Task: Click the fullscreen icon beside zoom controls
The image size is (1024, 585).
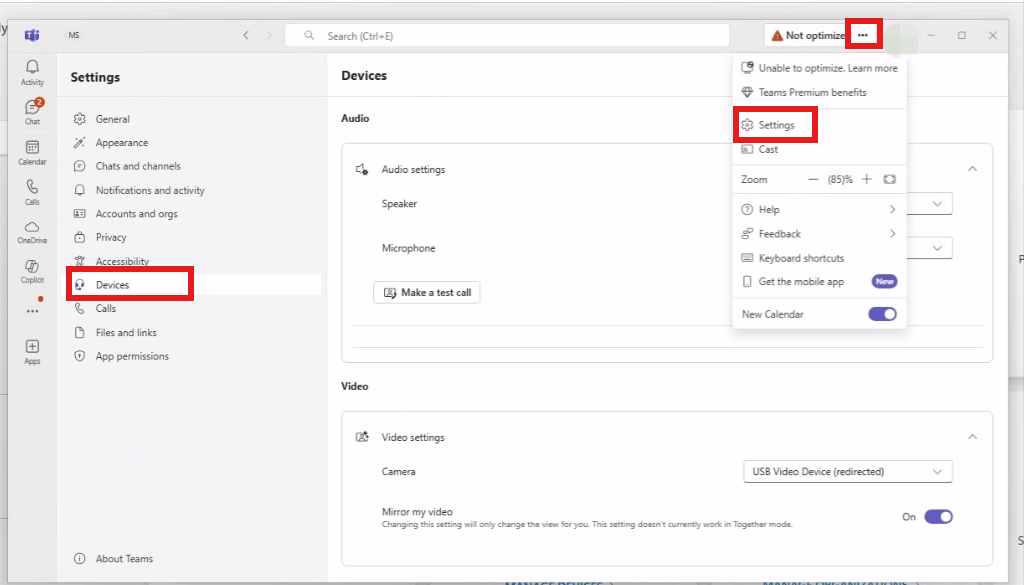Action: coord(888,179)
